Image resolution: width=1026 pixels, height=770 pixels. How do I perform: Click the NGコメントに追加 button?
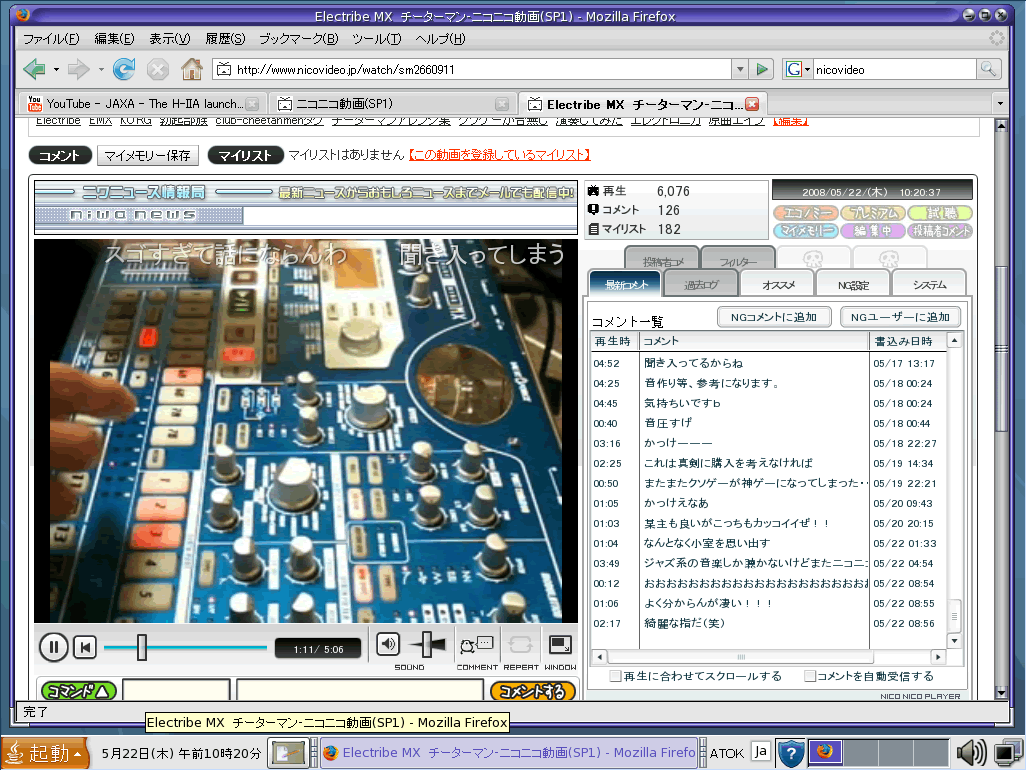point(774,317)
